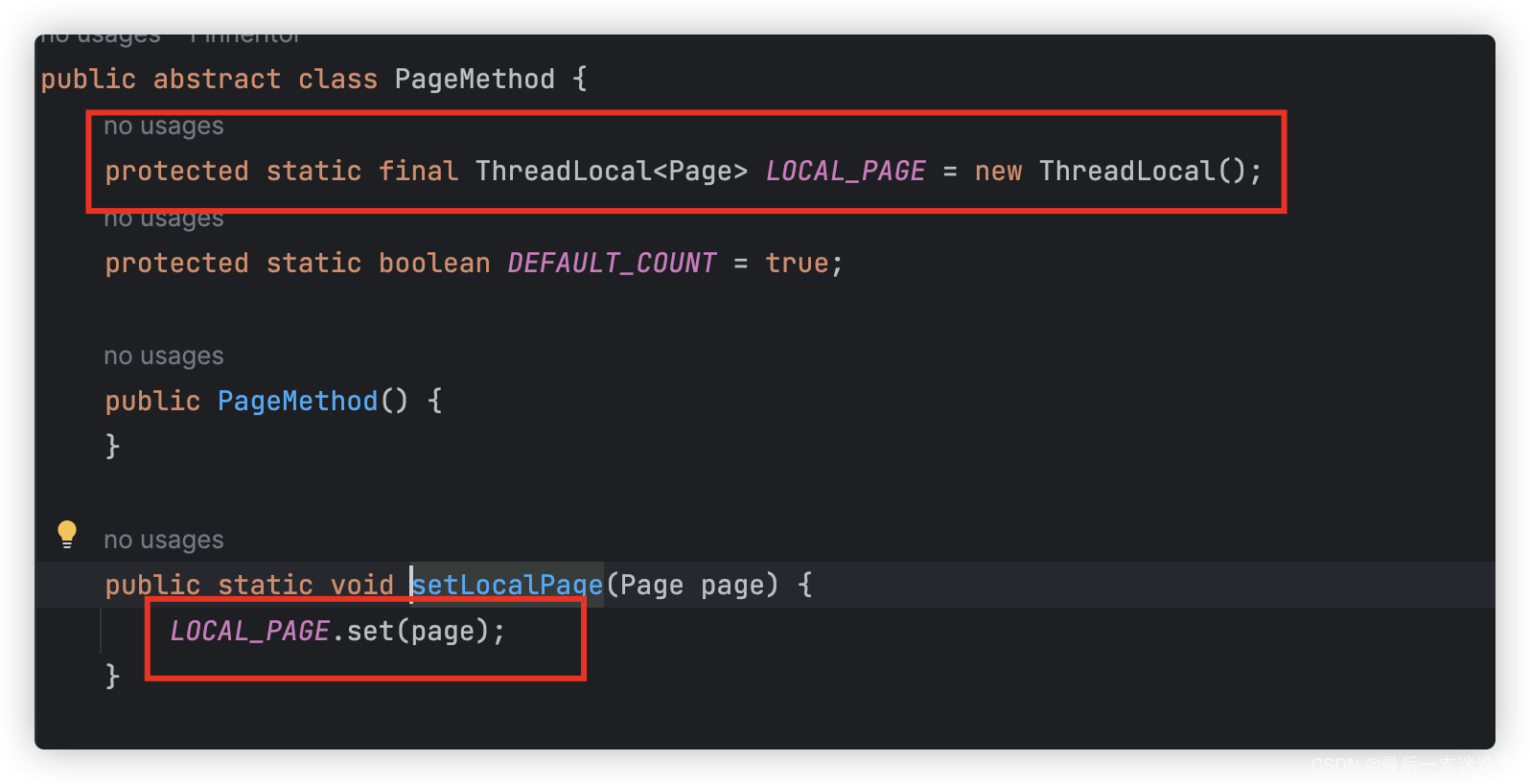Click the 'void' return type of setLocalPage

[362, 585]
